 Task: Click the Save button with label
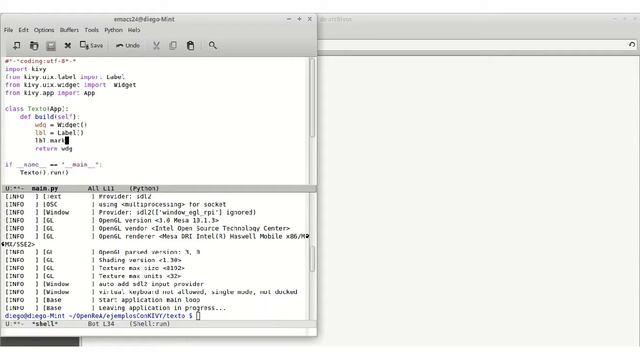click(91, 45)
